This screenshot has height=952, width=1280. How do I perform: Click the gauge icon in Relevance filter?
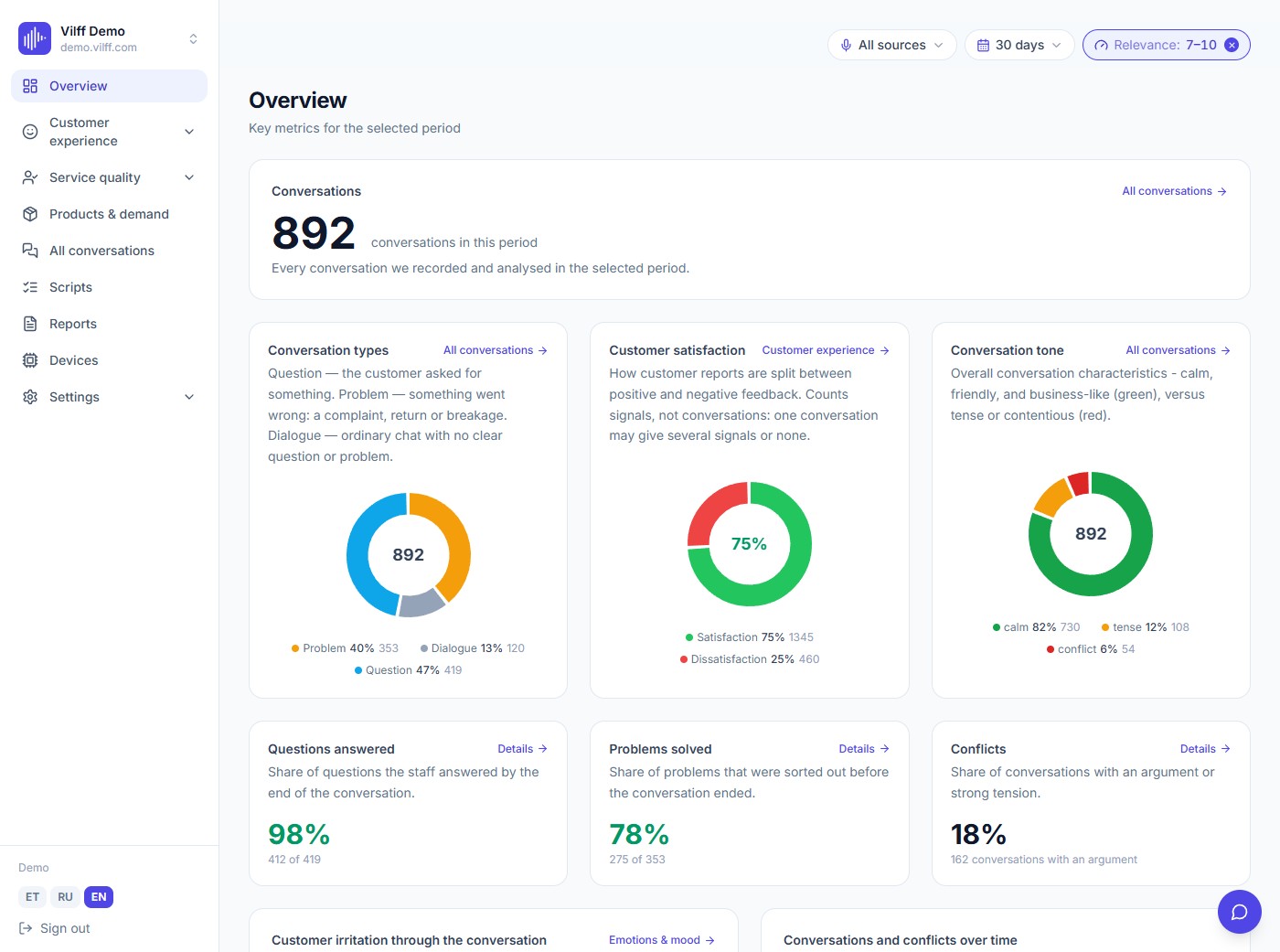pos(1102,45)
